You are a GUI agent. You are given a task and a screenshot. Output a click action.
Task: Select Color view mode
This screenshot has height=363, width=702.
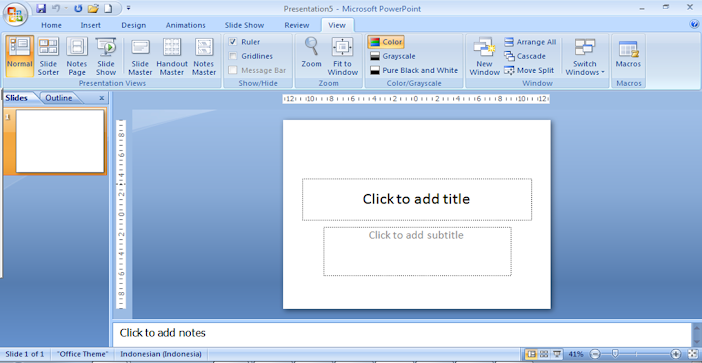click(386, 42)
